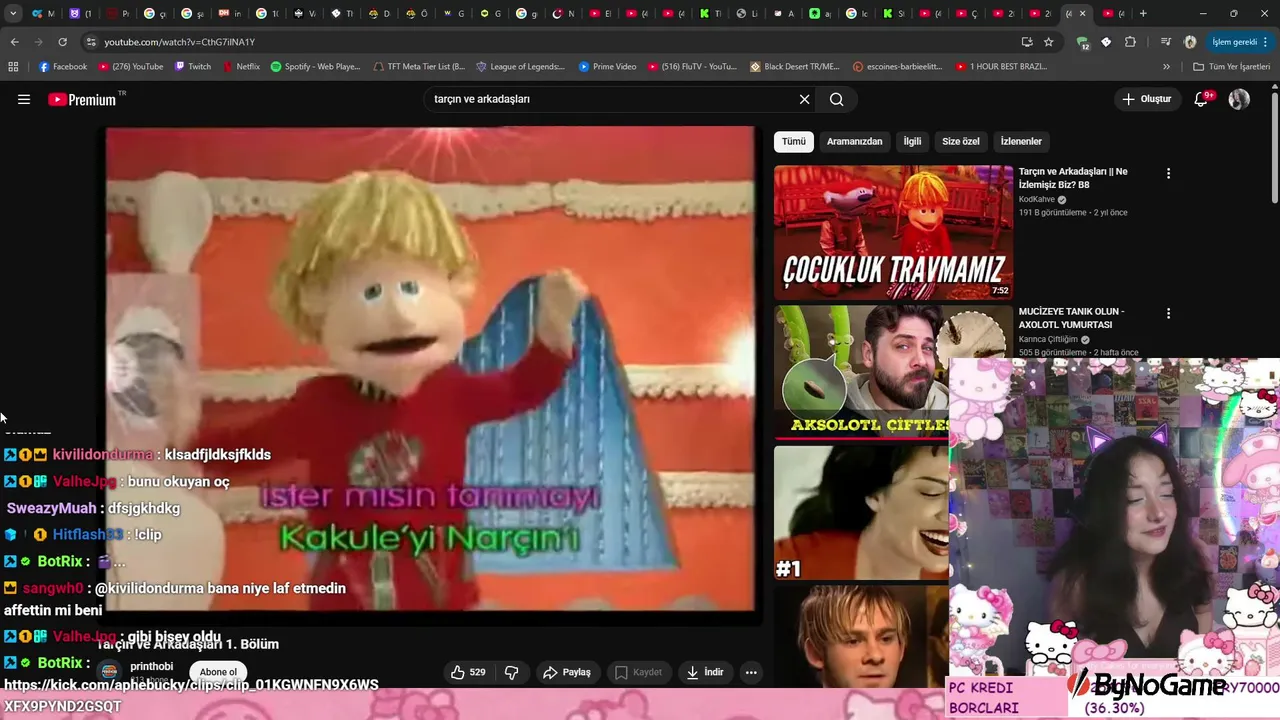Click the Karınca Çiftliğim channel name

(1048, 339)
